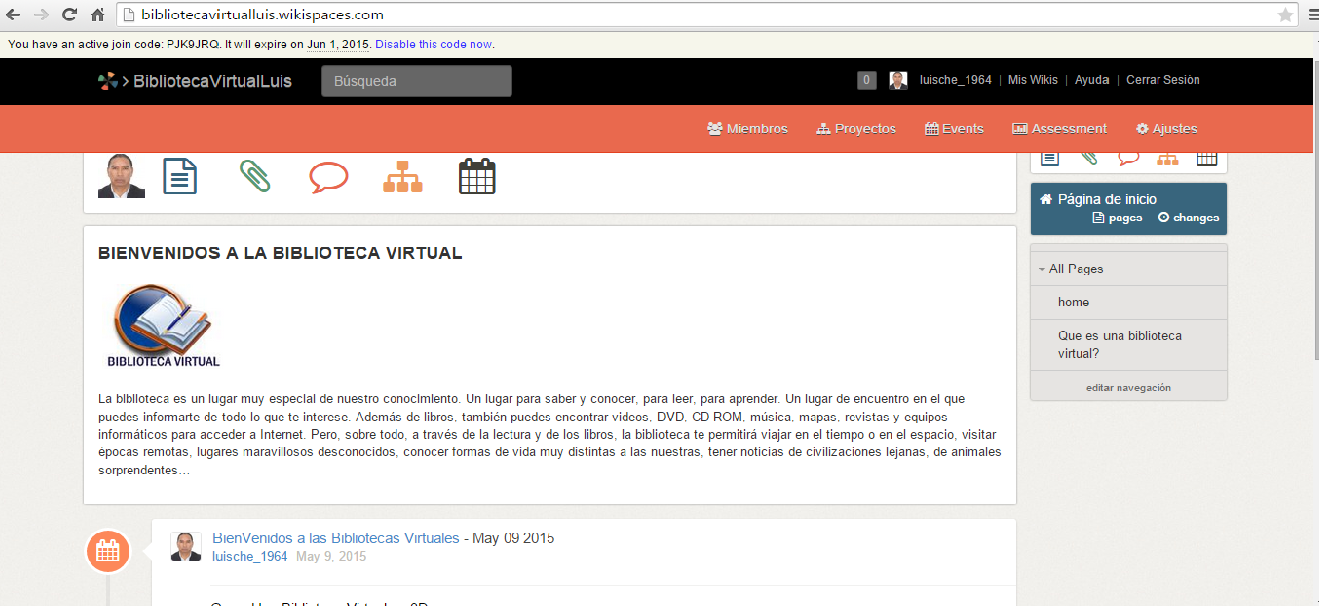Image resolution: width=1319 pixels, height=606 pixels.
Task: Open the discussion speech bubble icon
Action: 329,178
